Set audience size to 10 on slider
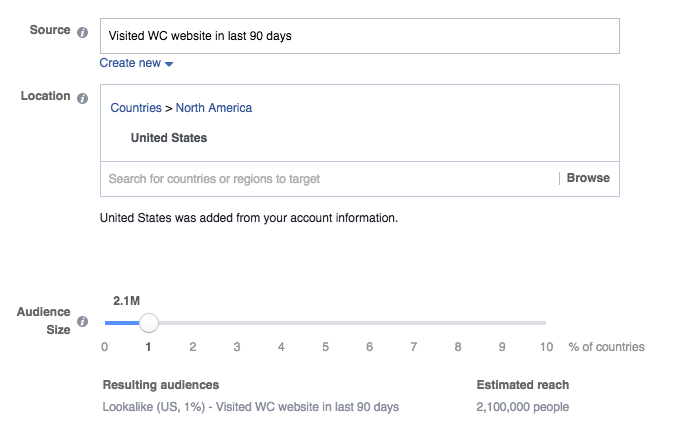Image resolution: width=681 pixels, height=422 pixels. [x=545, y=323]
